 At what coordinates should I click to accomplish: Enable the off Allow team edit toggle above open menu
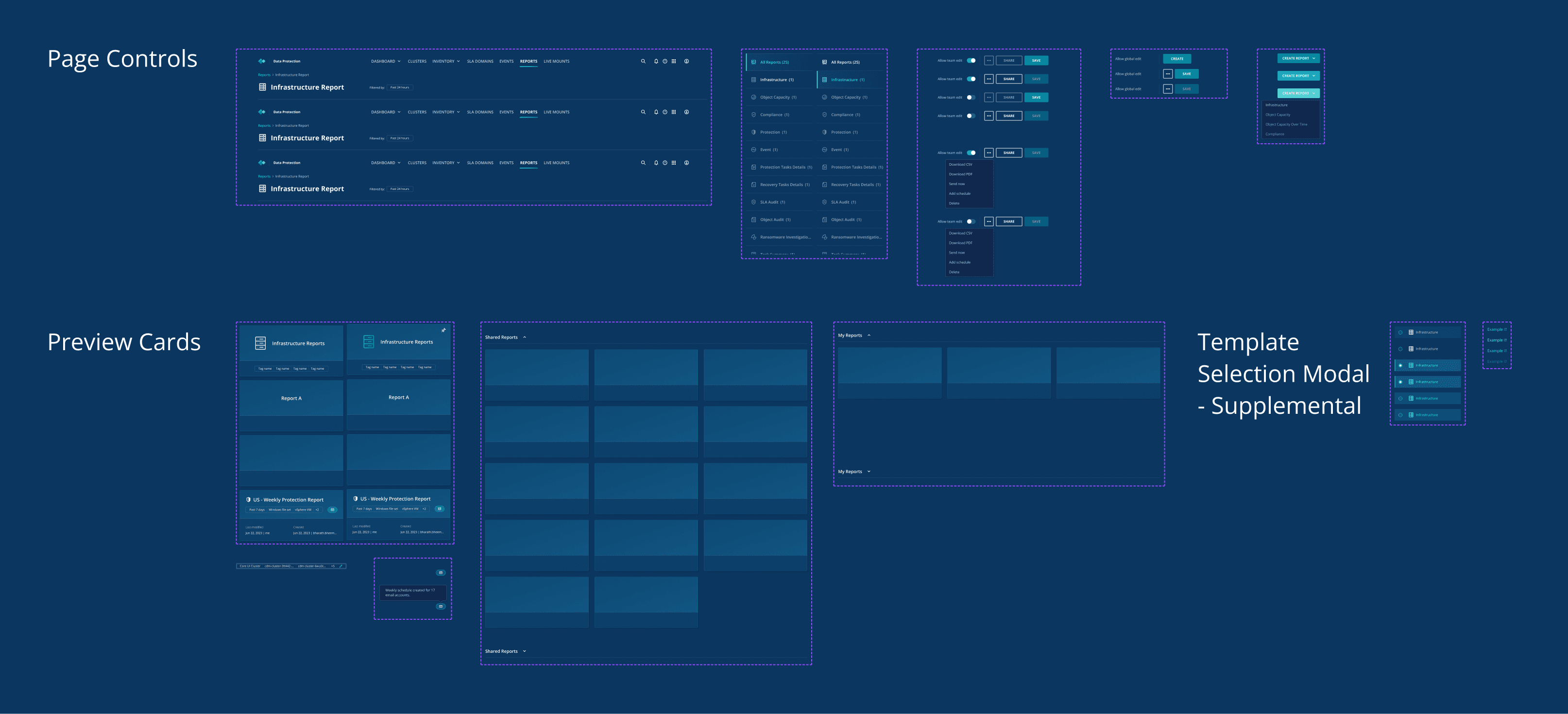coord(971,221)
